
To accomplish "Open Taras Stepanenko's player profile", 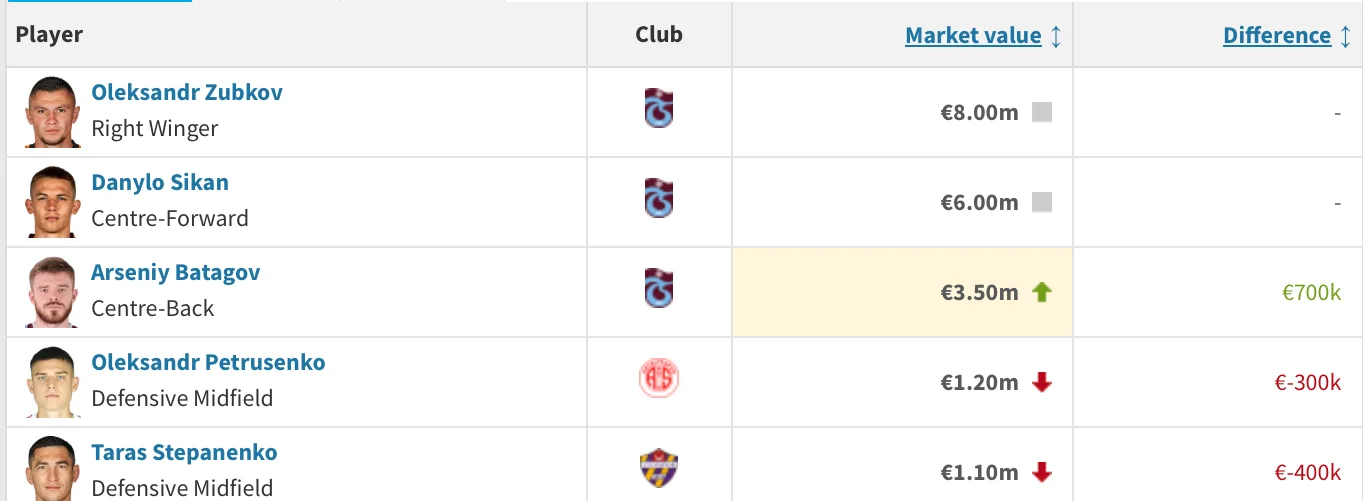I will click(184, 453).
